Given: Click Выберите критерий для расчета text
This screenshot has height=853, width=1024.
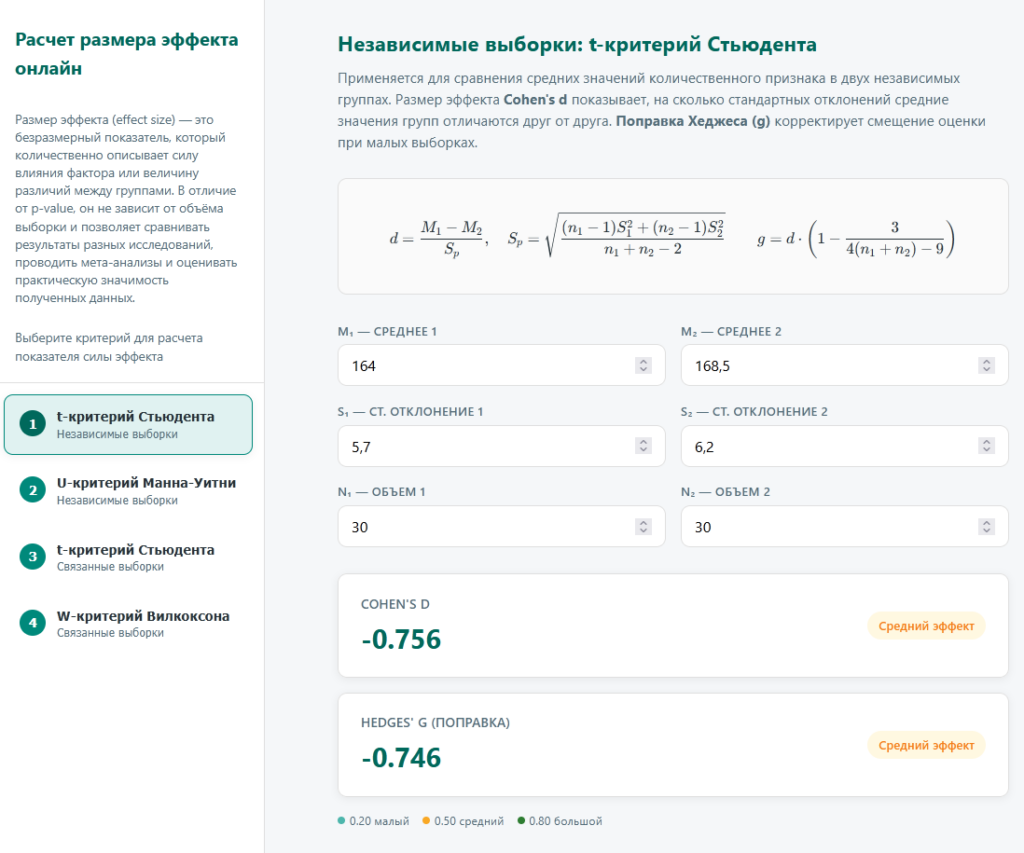Looking at the screenshot, I should [109, 347].
